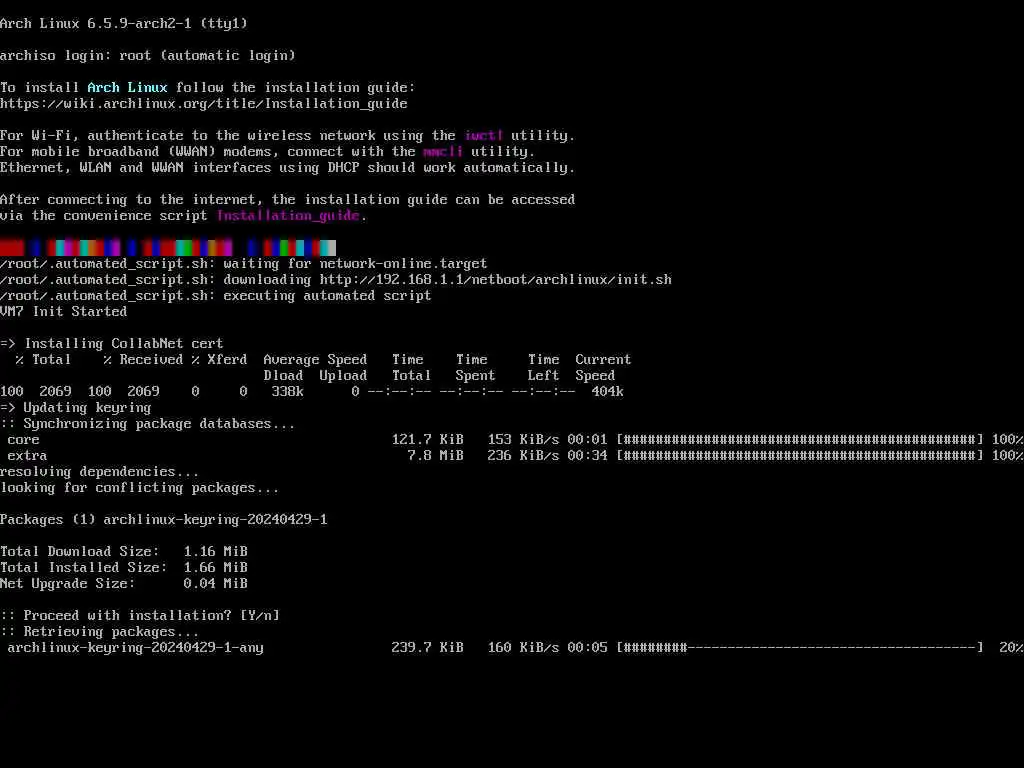Viewport: 1024px width, 768px height.
Task: Click the '338k' average download value
Action: pyautogui.click(x=287, y=391)
